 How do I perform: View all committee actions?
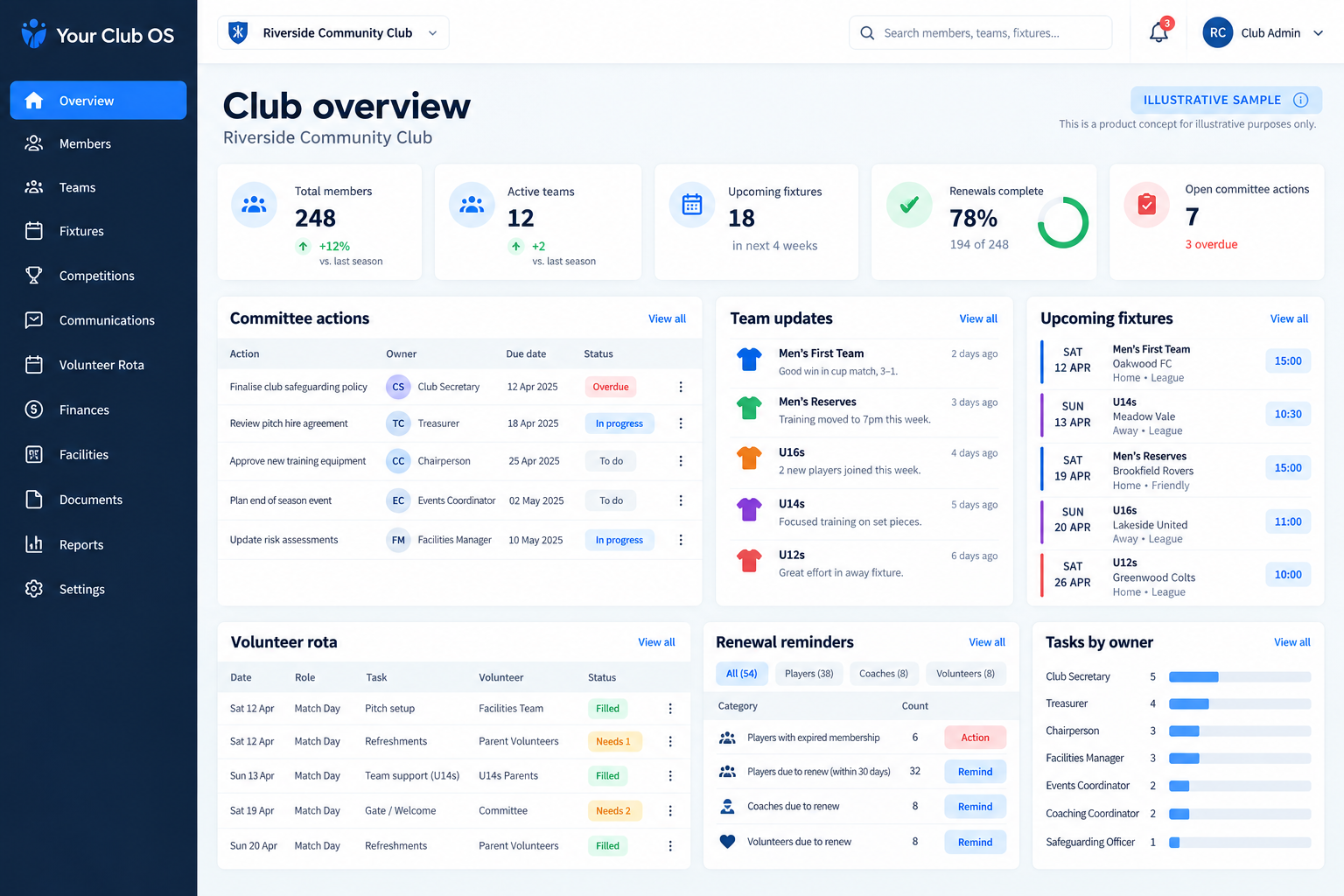[667, 319]
